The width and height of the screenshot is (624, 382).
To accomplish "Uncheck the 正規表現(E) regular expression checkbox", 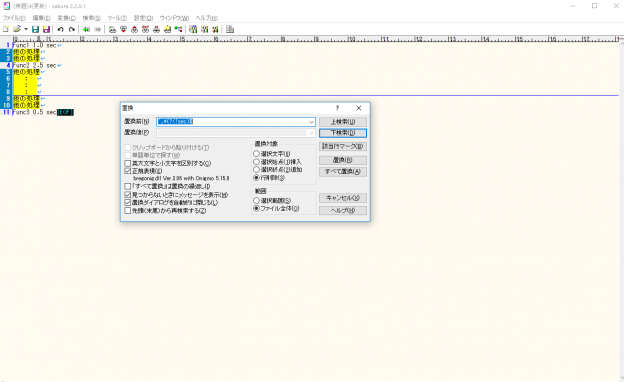I will point(128,171).
